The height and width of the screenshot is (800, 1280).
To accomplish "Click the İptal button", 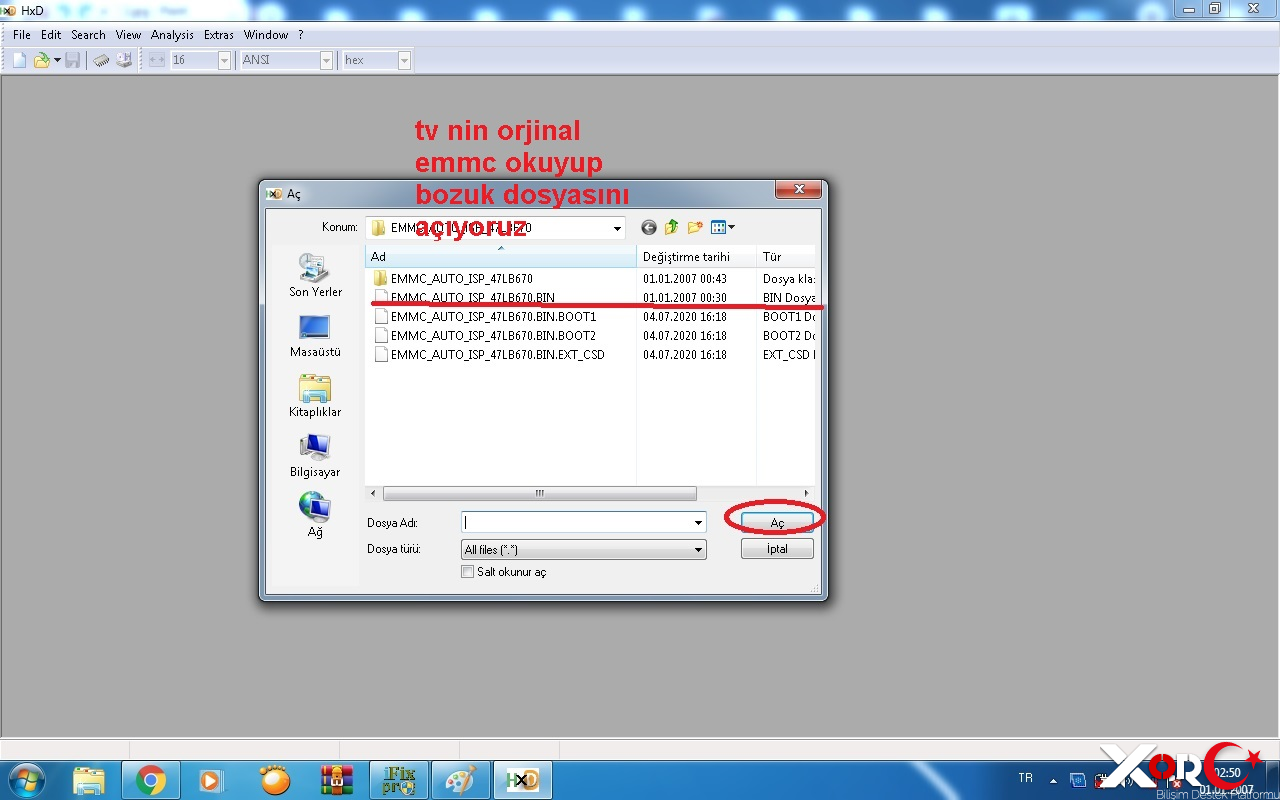I will click(x=777, y=549).
